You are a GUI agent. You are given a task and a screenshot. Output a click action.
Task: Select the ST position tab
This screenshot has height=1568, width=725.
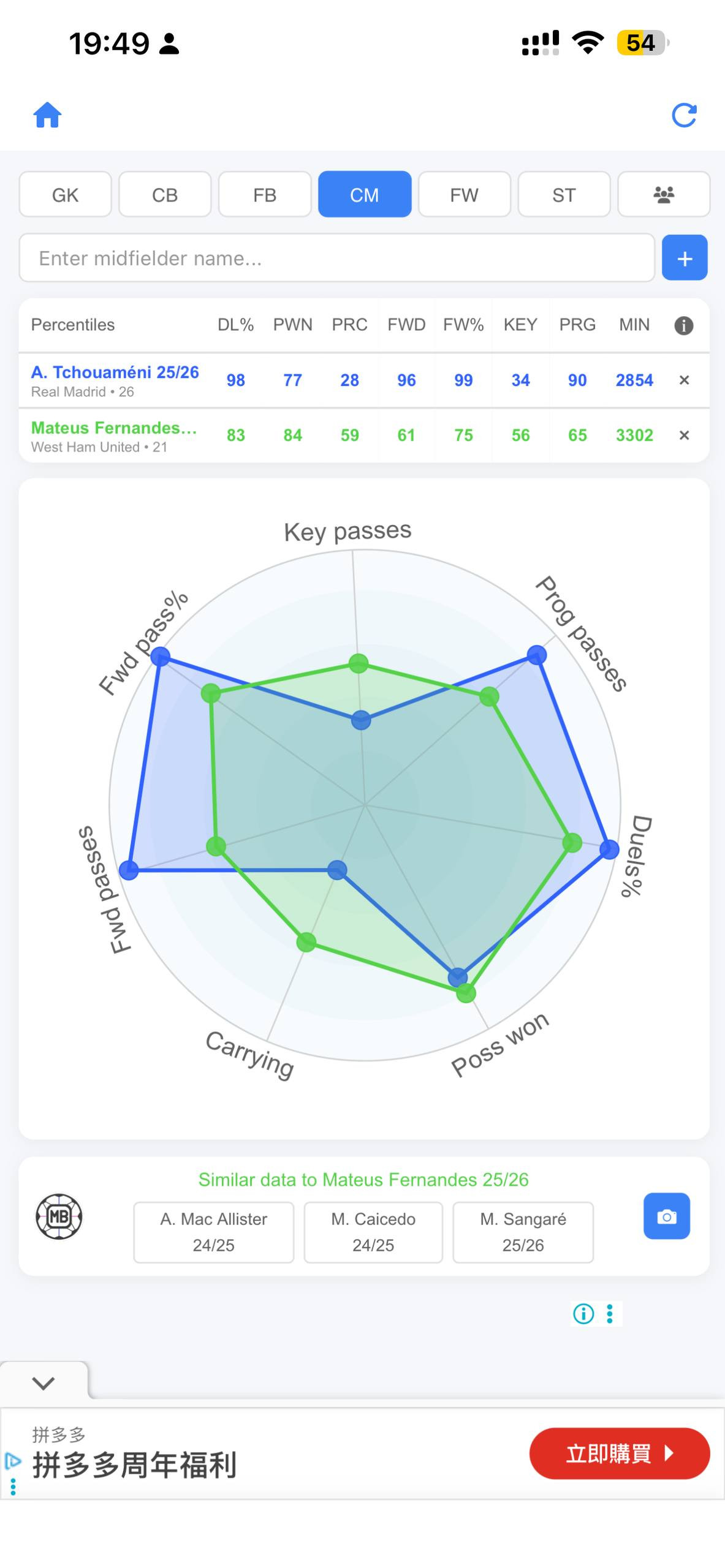[x=564, y=195]
